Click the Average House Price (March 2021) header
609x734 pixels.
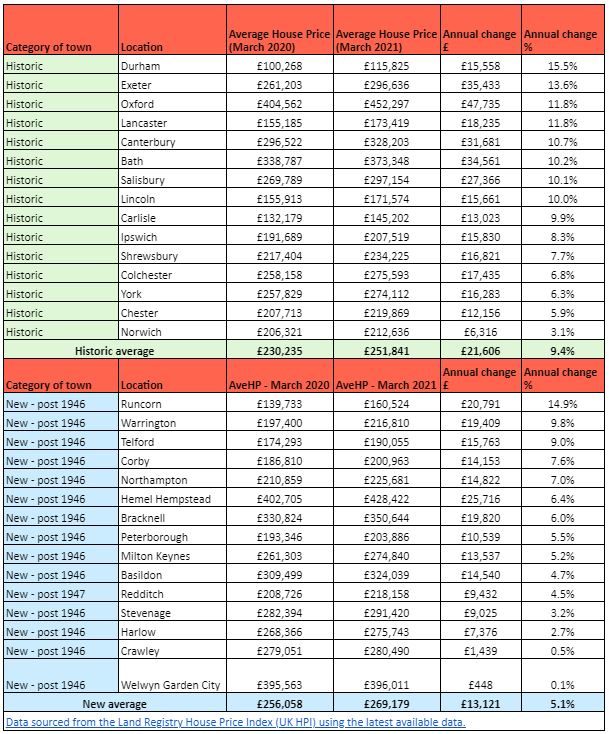tap(387, 30)
